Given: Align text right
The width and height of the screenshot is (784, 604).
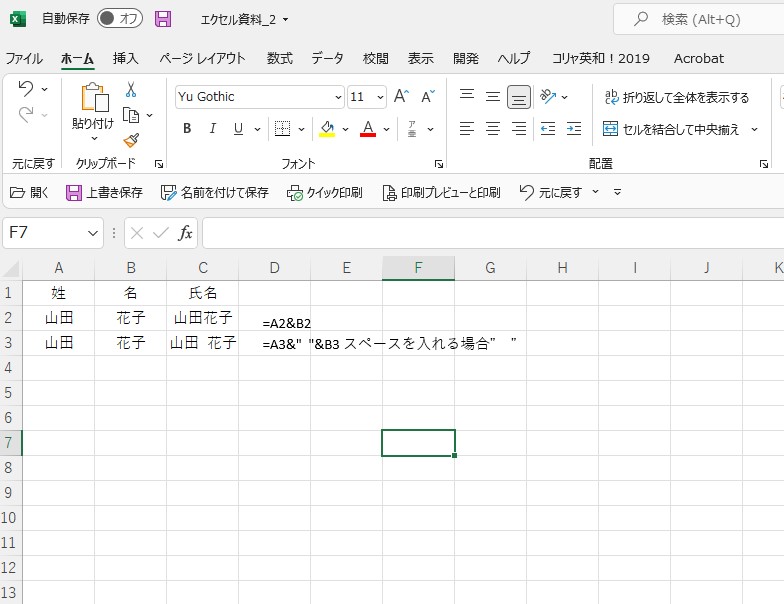Looking at the screenshot, I should (519, 128).
